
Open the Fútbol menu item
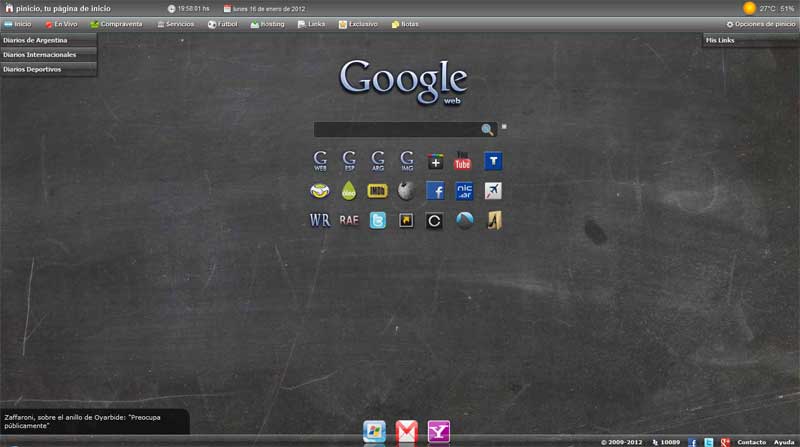tap(222, 24)
